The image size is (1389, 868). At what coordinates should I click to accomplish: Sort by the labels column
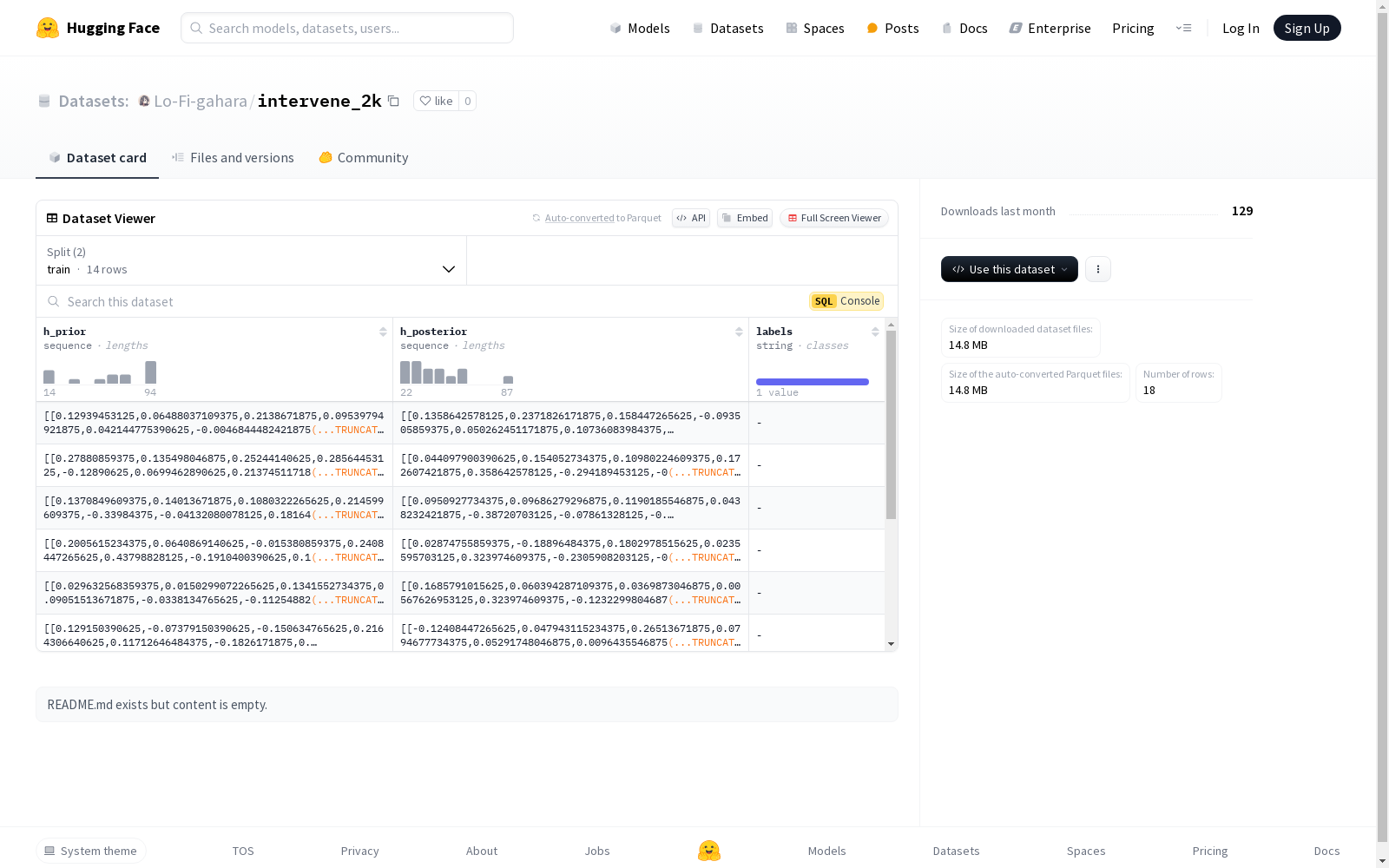tap(875, 332)
